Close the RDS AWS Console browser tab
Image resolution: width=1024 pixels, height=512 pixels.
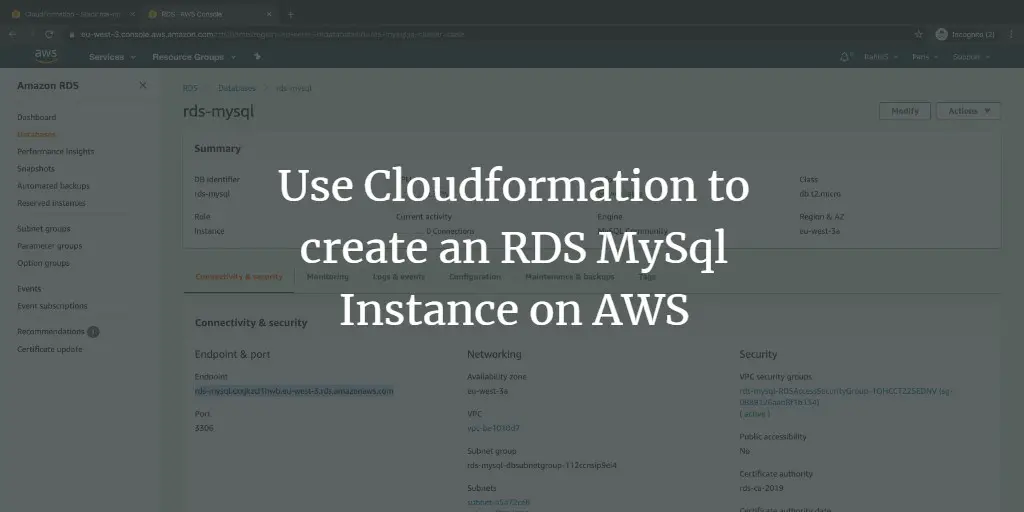269,14
